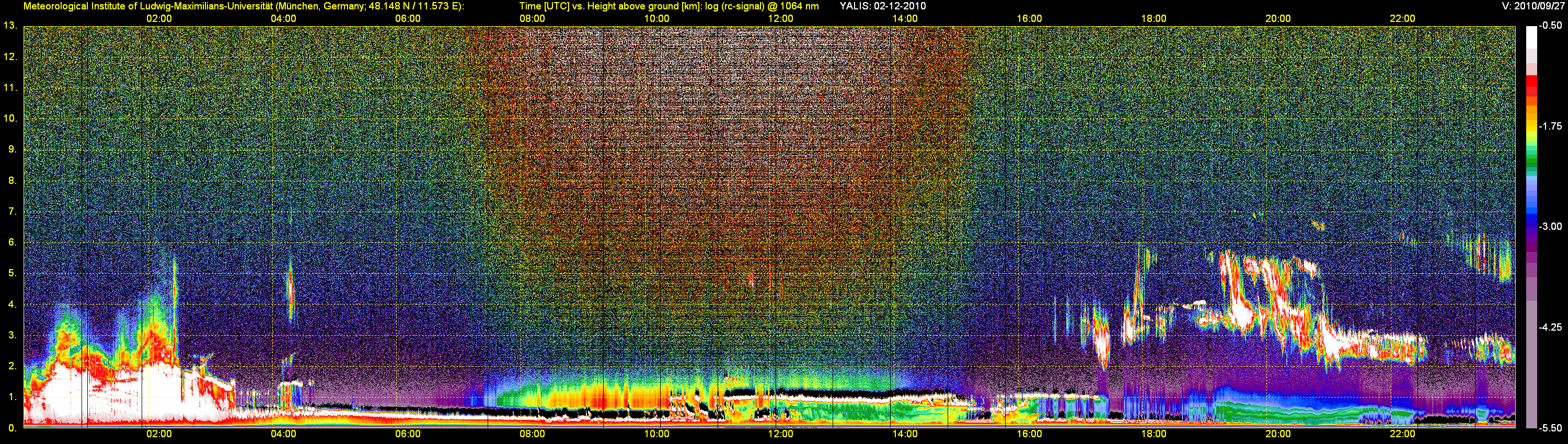Screen dimensions: 1568x444
Task: Click the 9. km height axis label
Action: pos(12,149)
